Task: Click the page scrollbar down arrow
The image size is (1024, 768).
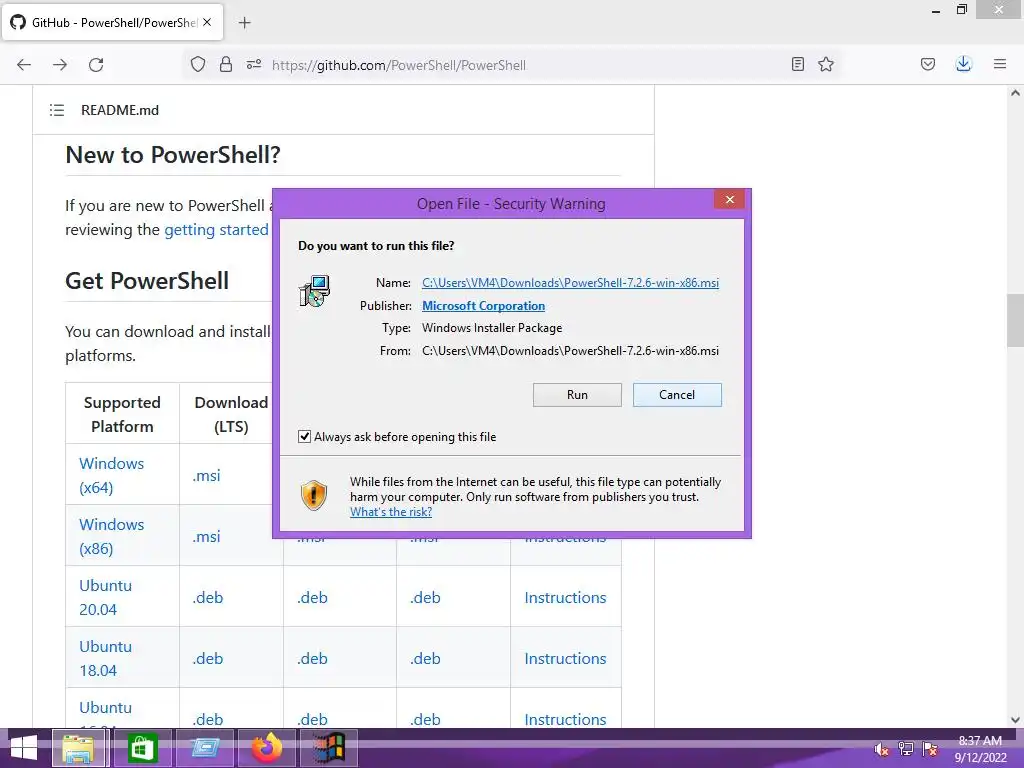Action: 1015,720
